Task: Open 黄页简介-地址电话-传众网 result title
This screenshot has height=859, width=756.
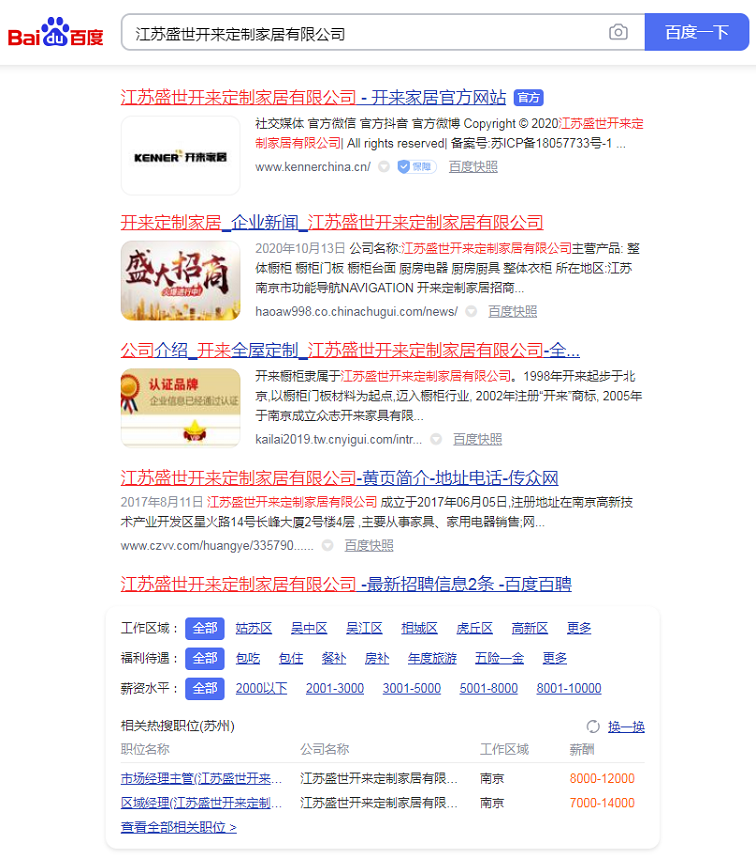Action: [339, 478]
